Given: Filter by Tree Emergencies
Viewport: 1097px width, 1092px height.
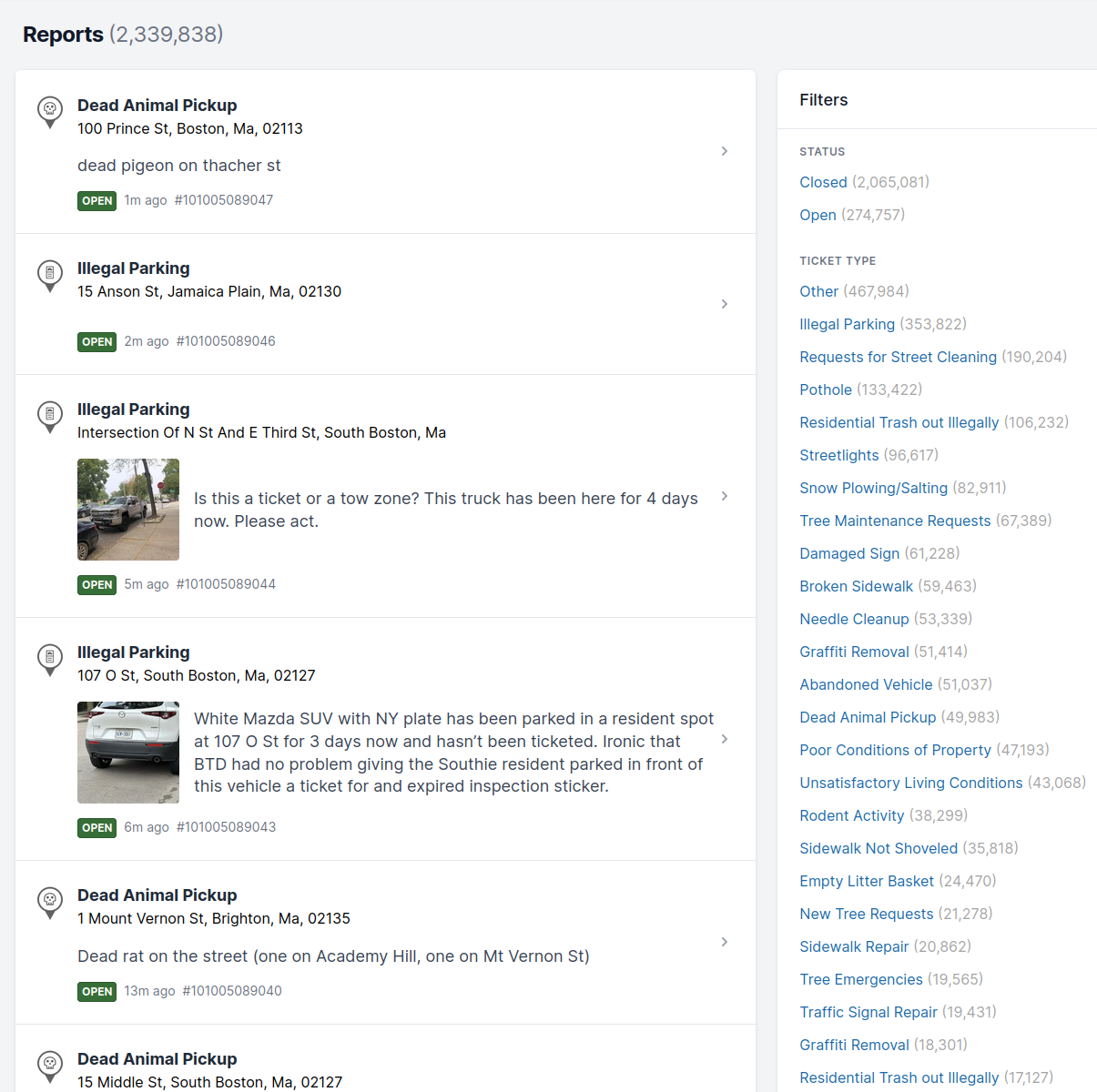Looking at the screenshot, I should (x=861, y=979).
